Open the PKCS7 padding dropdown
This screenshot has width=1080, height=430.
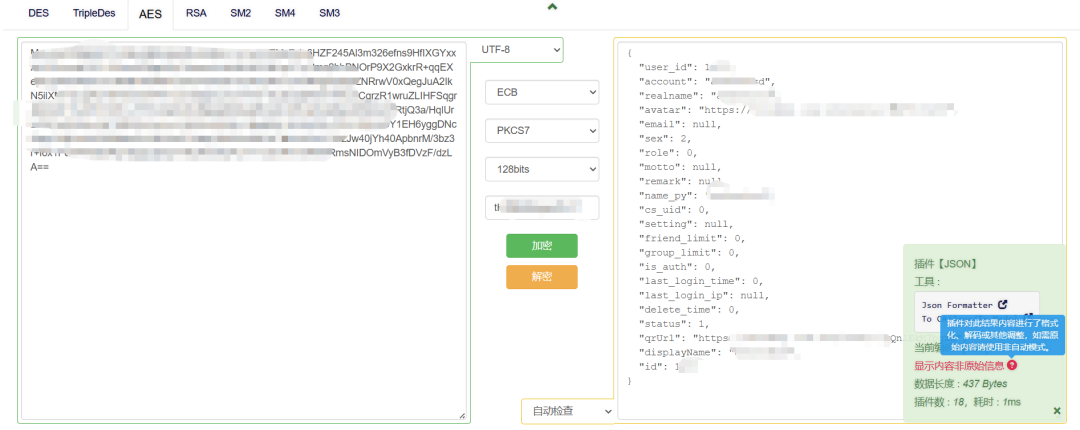pos(542,130)
